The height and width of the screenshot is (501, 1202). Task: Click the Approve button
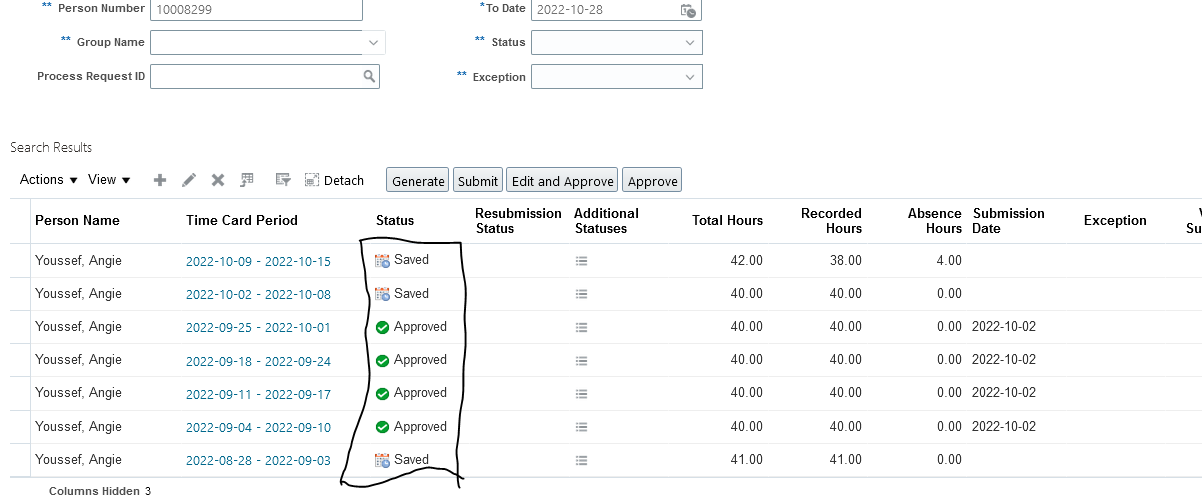[652, 180]
